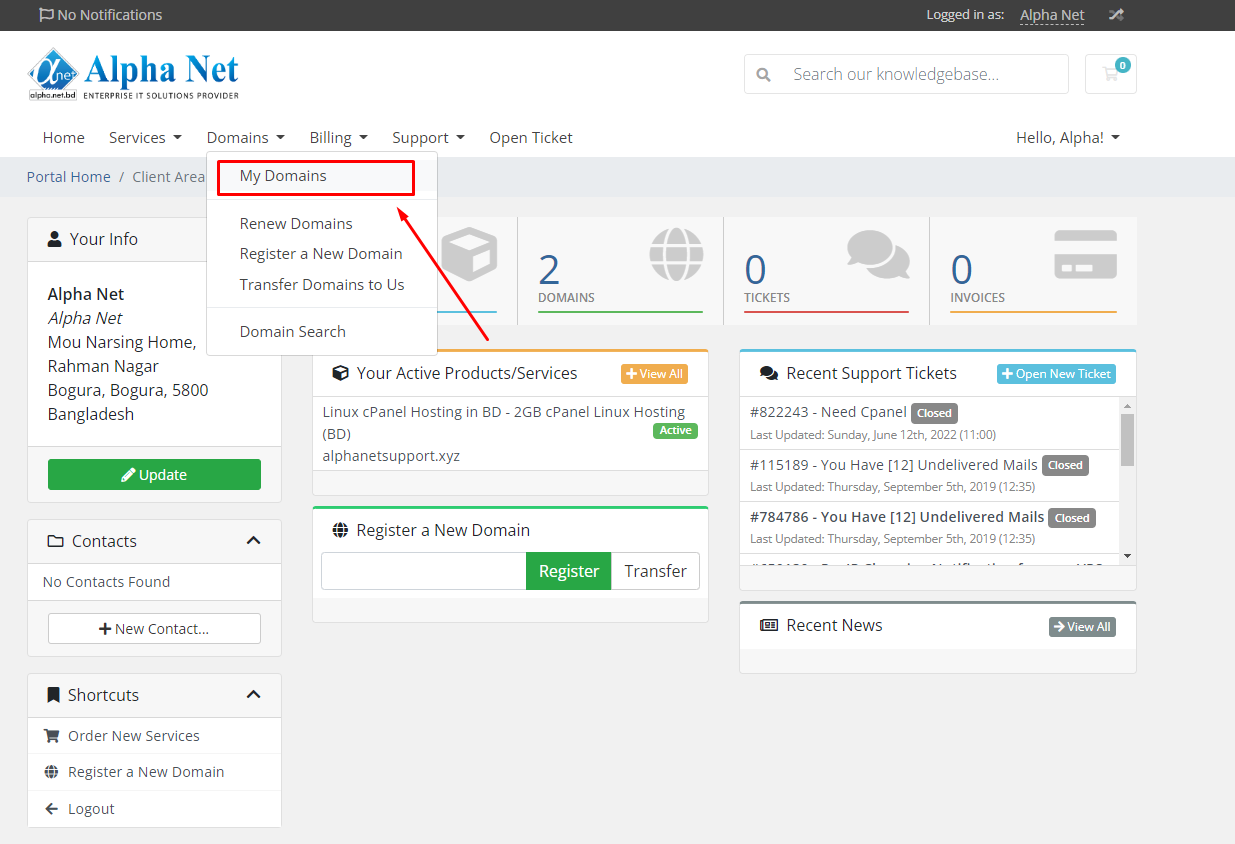
Task: Click the globe icon beside Register a New Domain shortcut
Action: (x=51, y=772)
